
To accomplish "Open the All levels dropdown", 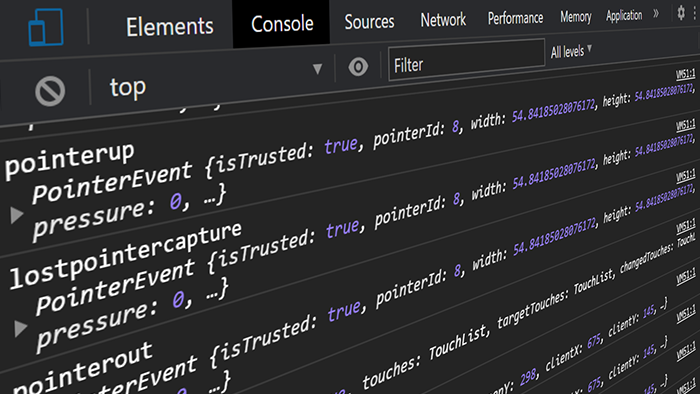I will (x=571, y=52).
